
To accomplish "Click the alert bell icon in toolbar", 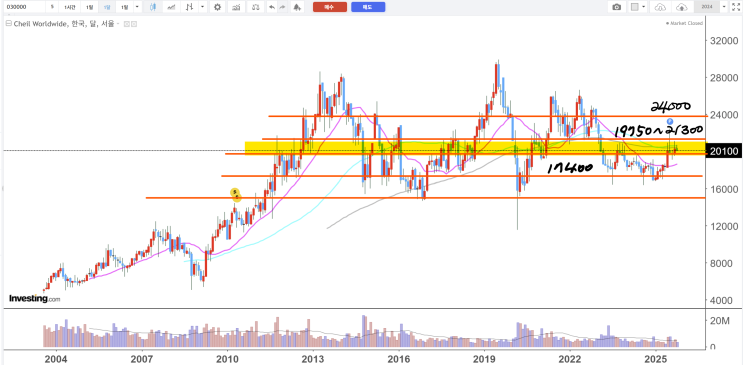I will [x=297, y=7].
